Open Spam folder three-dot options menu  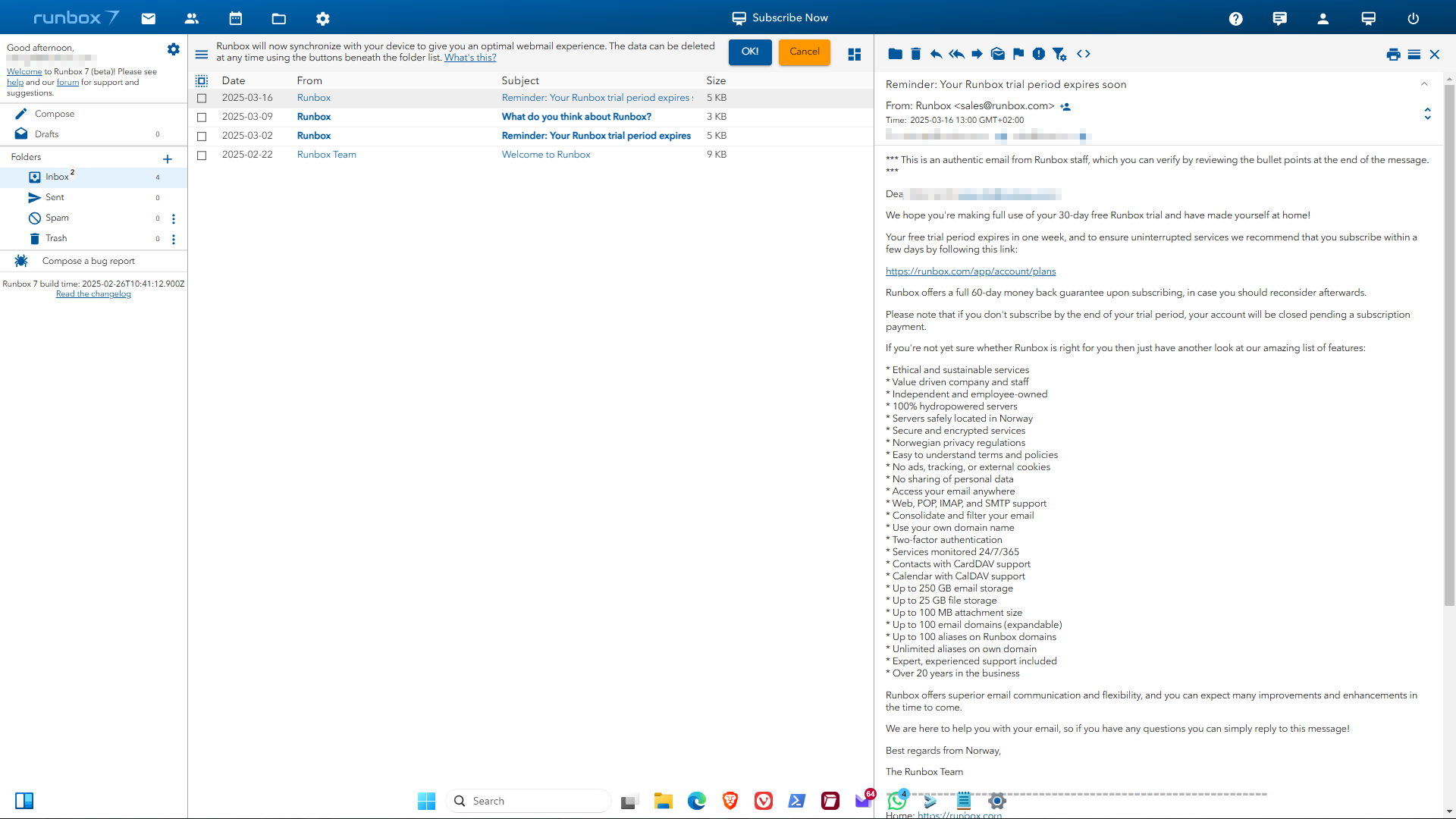point(174,218)
